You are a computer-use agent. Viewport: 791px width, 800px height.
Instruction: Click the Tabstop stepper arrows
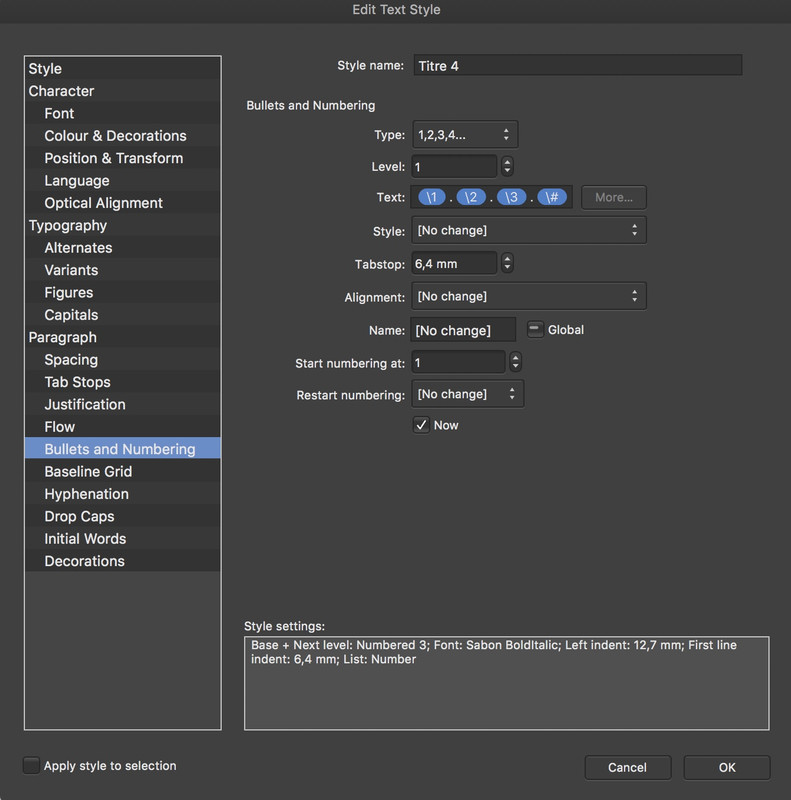click(x=507, y=263)
